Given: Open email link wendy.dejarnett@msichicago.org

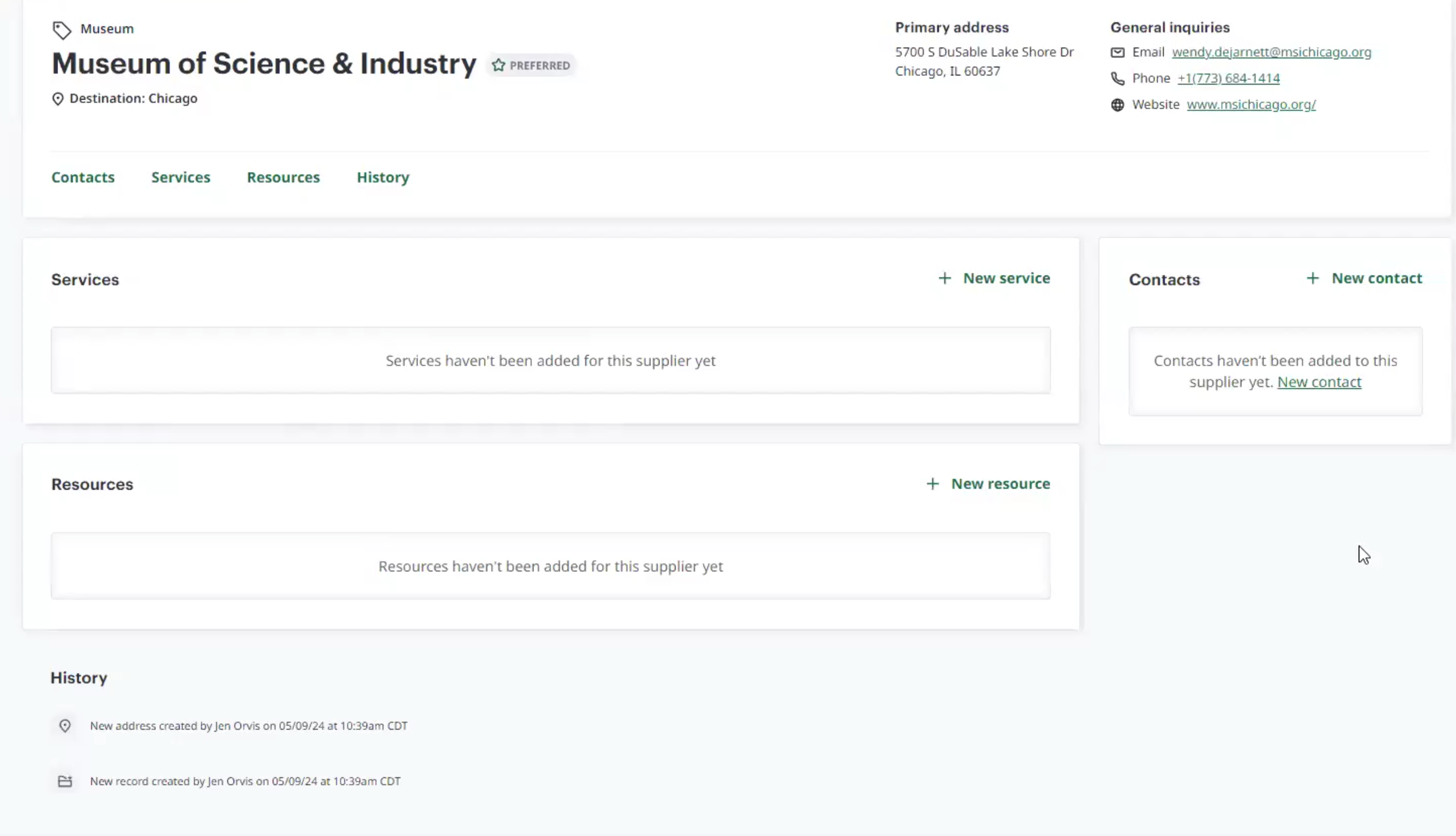Looking at the screenshot, I should 1271,52.
